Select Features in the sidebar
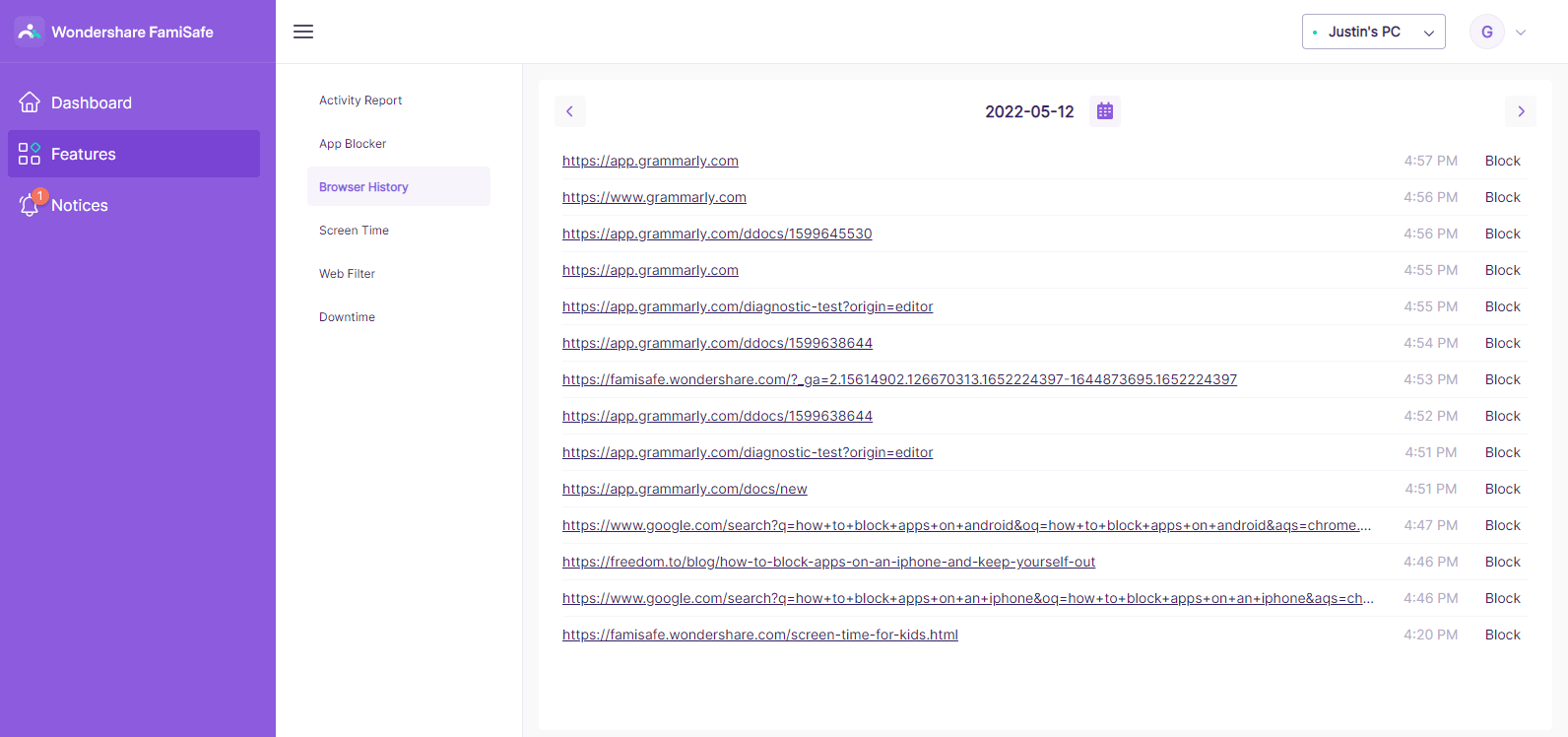 point(134,154)
